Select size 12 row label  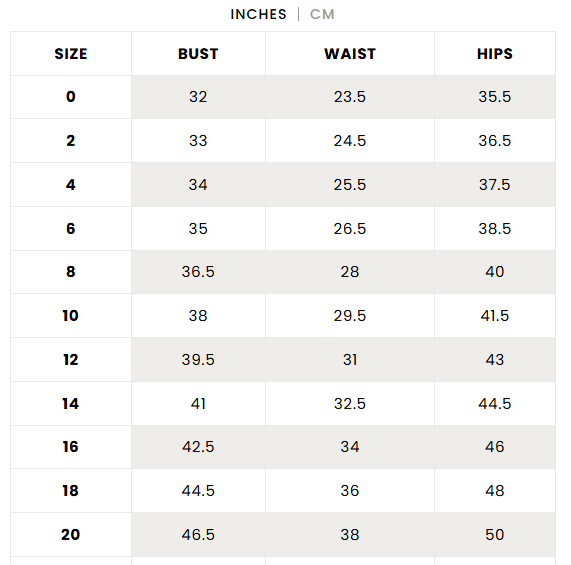pos(71,360)
